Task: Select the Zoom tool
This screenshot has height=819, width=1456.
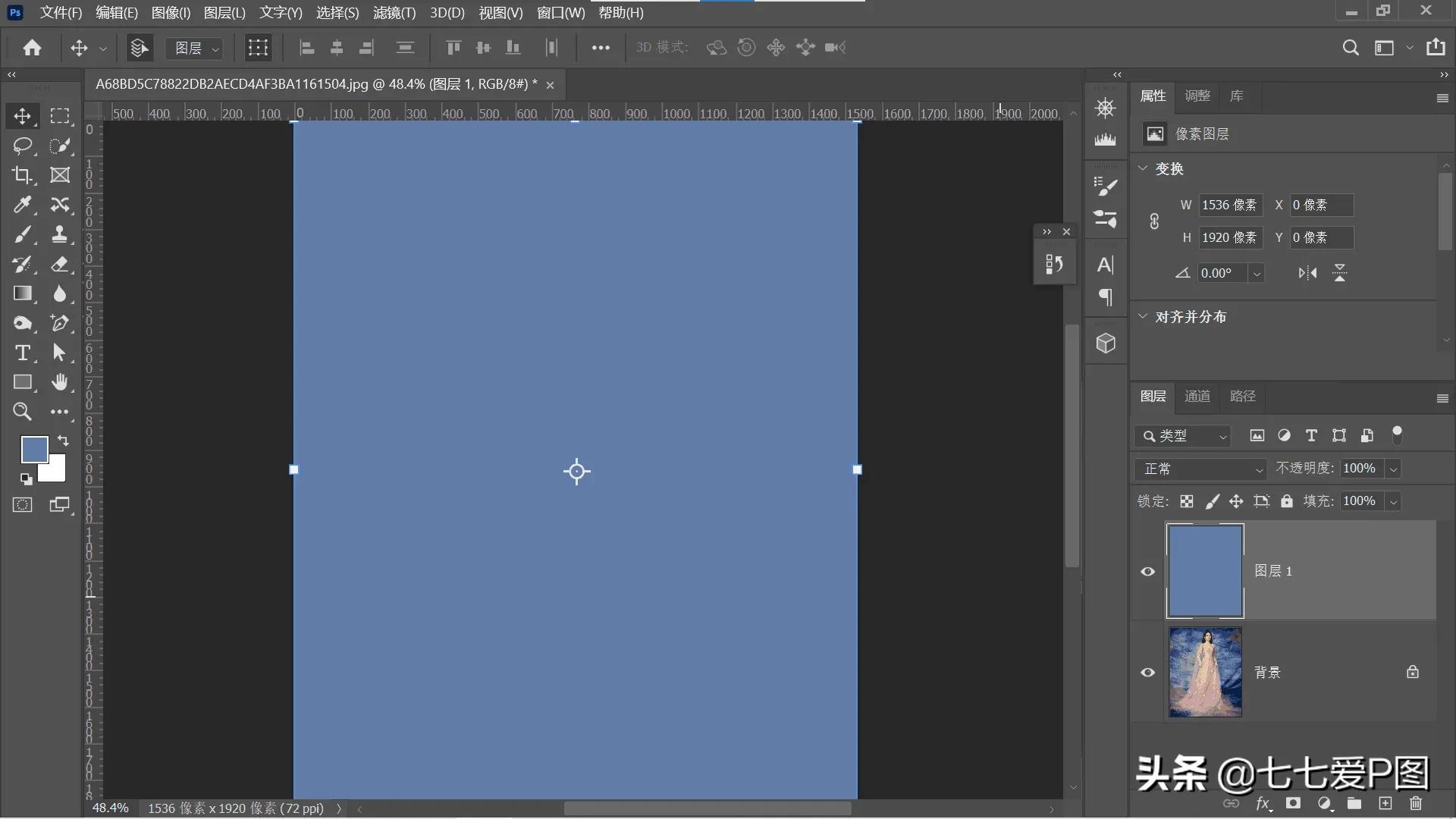Action: pyautogui.click(x=22, y=412)
